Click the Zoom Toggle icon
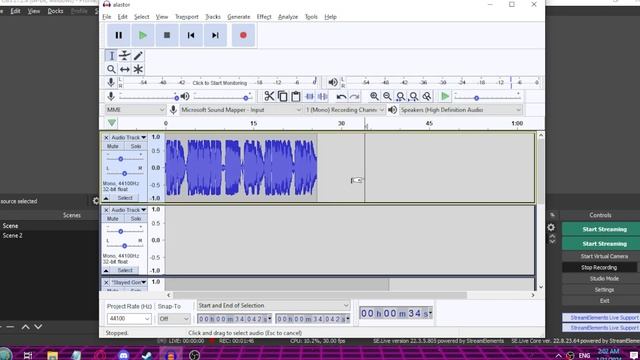 click(427, 96)
